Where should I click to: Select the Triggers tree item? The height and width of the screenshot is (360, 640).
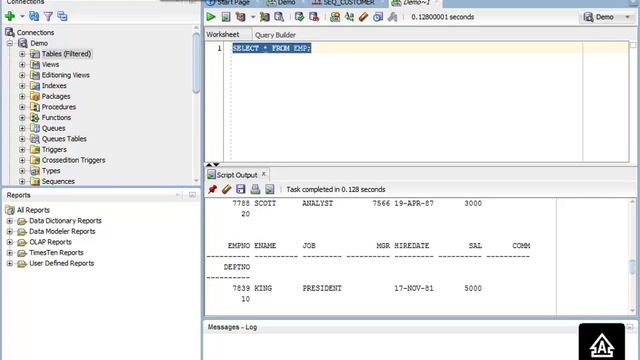point(54,149)
